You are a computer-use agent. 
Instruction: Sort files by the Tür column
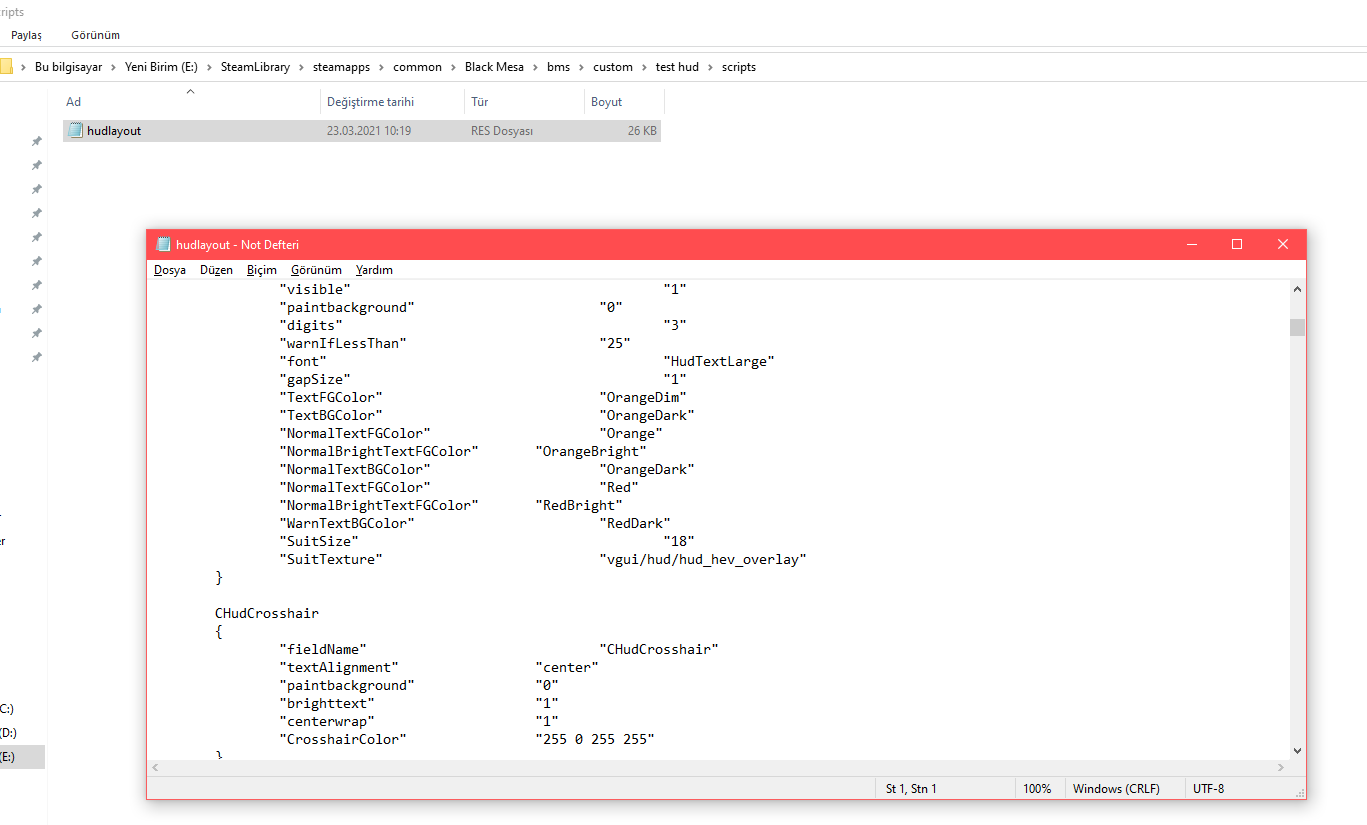[x=524, y=102]
